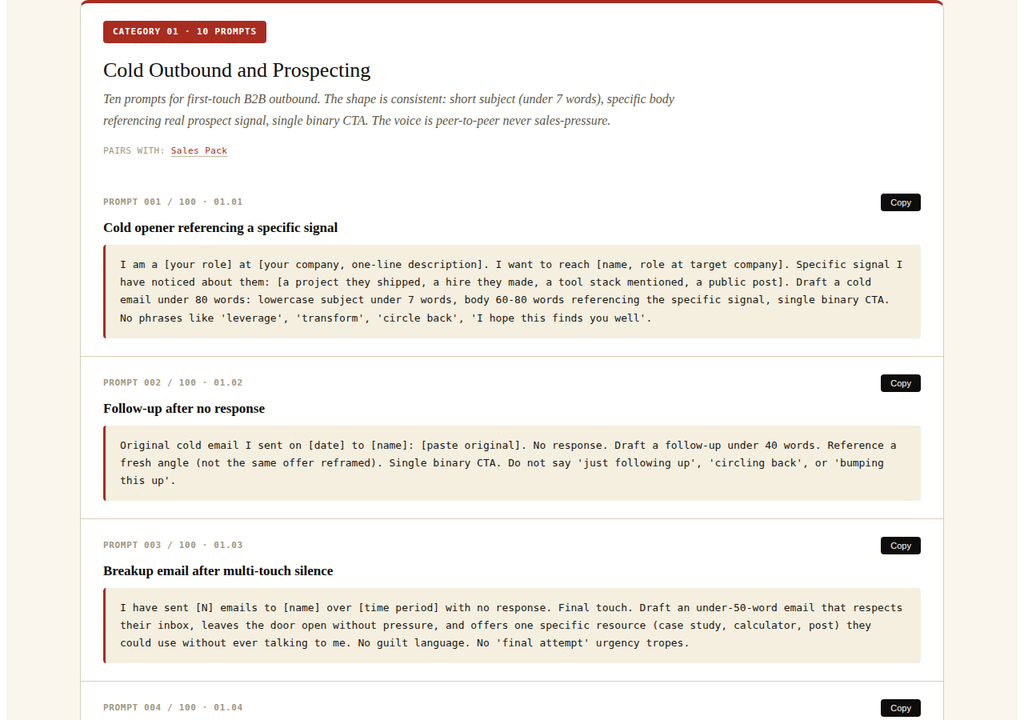Open the Sales Pack link
The height and width of the screenshot is (720, 1024).
pos(199,150)
